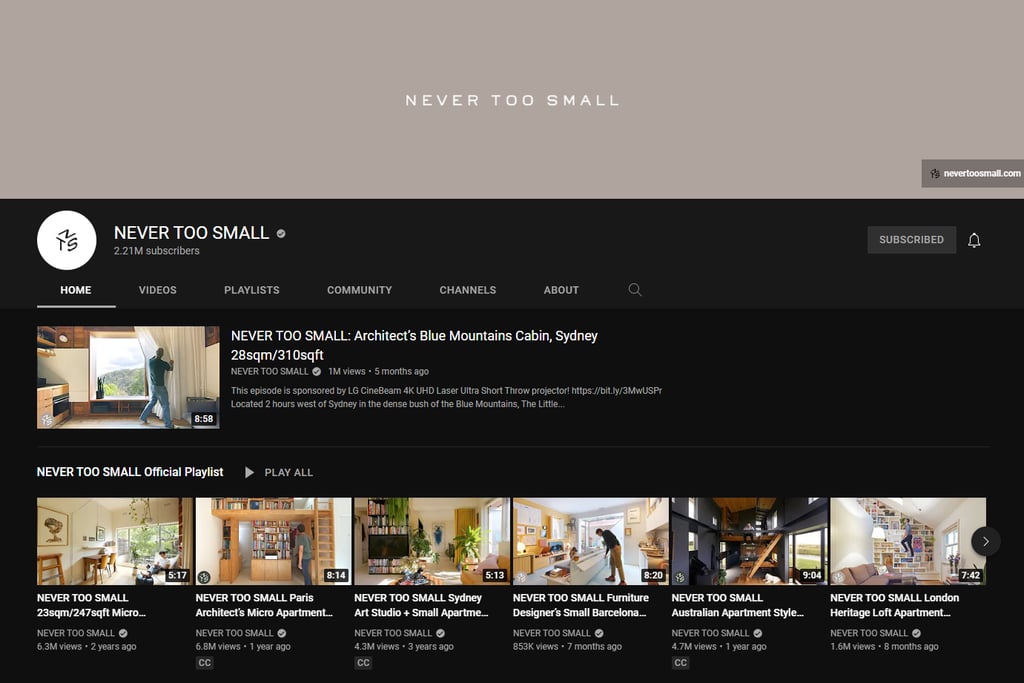Open the nevertoosmall.com banner link
This screenshot has height=683, width=1024.
pyautogui.click(x=974, y=174)
